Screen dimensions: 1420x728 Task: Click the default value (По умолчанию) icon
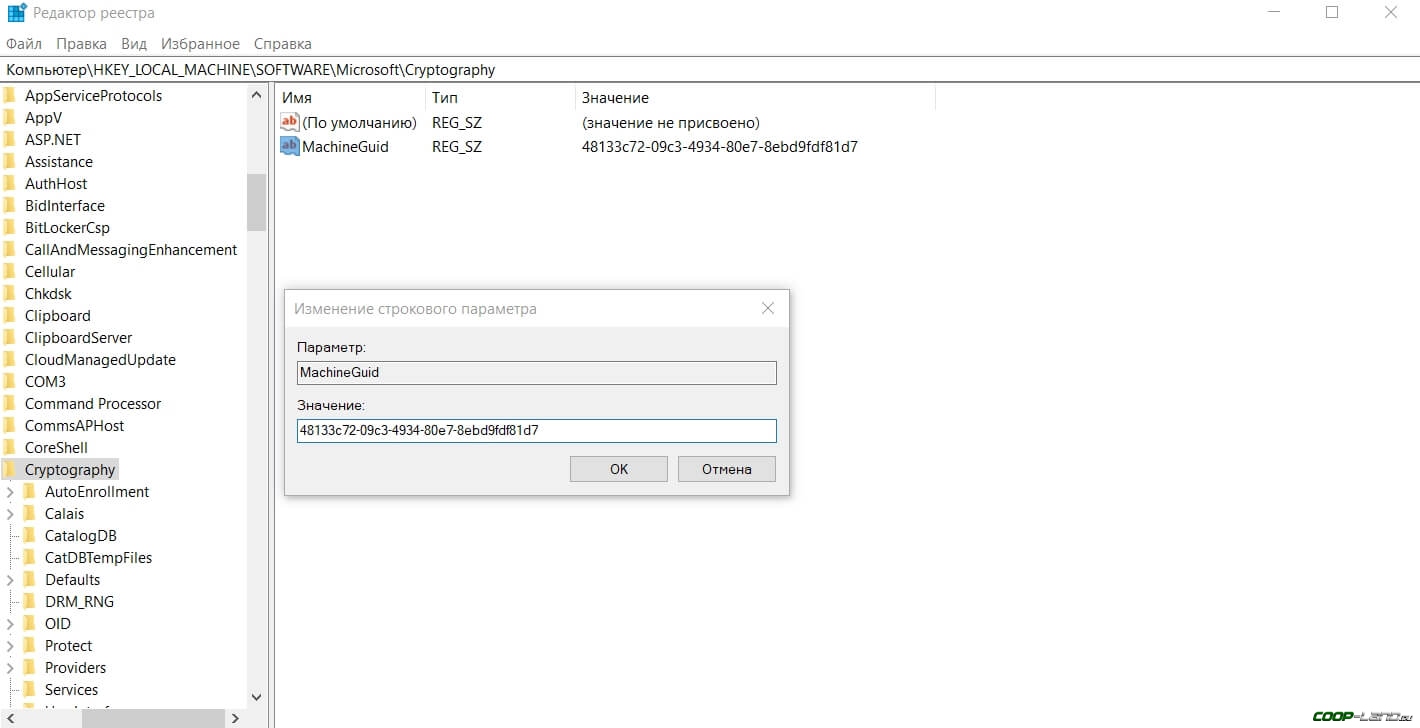click(x=290, y=122)
